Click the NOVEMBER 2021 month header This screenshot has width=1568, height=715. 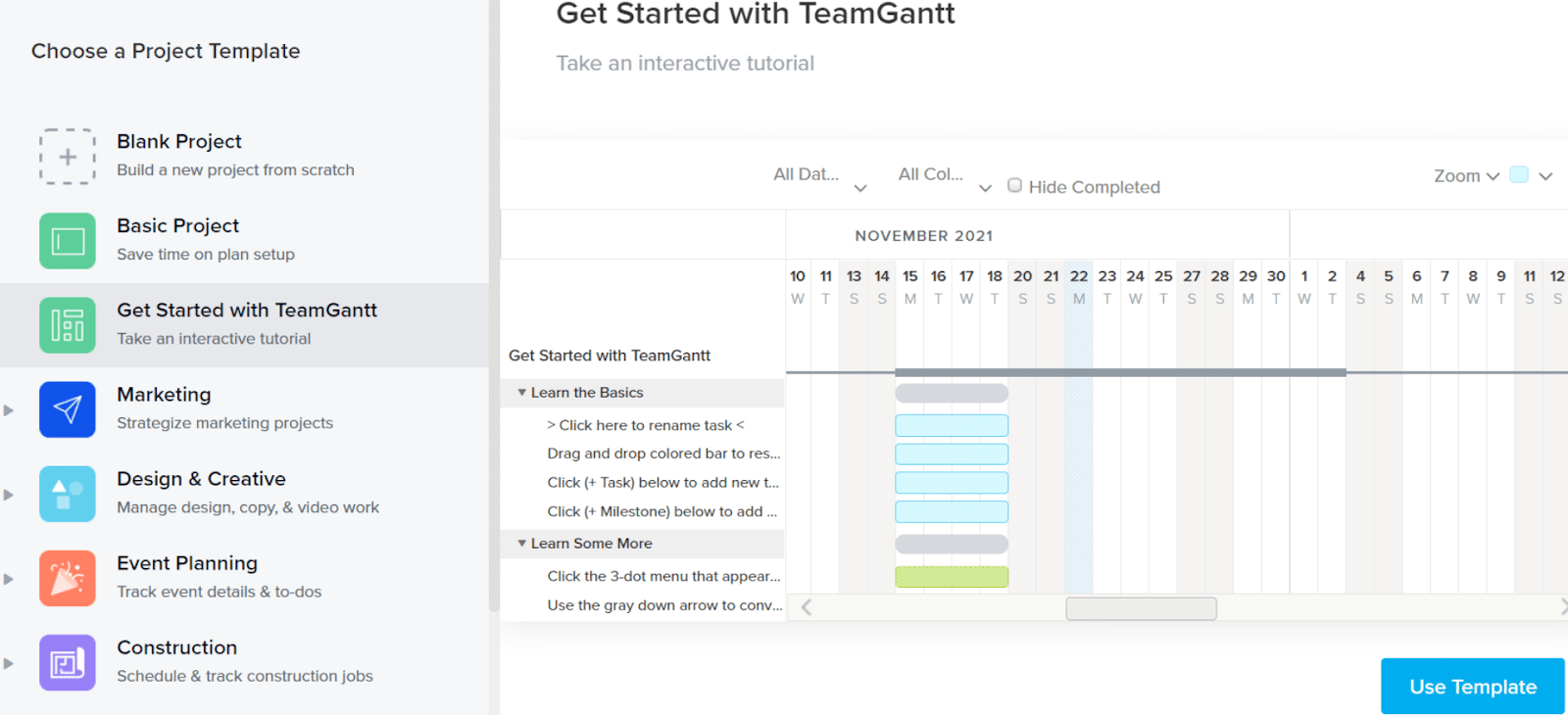pos(923,236)
